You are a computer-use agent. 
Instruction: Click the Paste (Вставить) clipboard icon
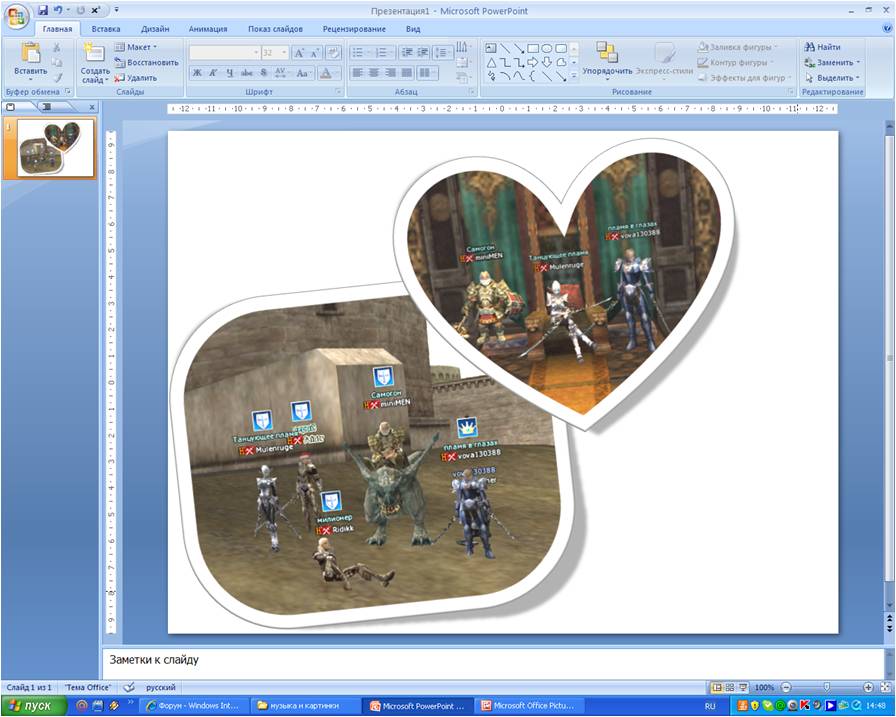click(31, 54)
